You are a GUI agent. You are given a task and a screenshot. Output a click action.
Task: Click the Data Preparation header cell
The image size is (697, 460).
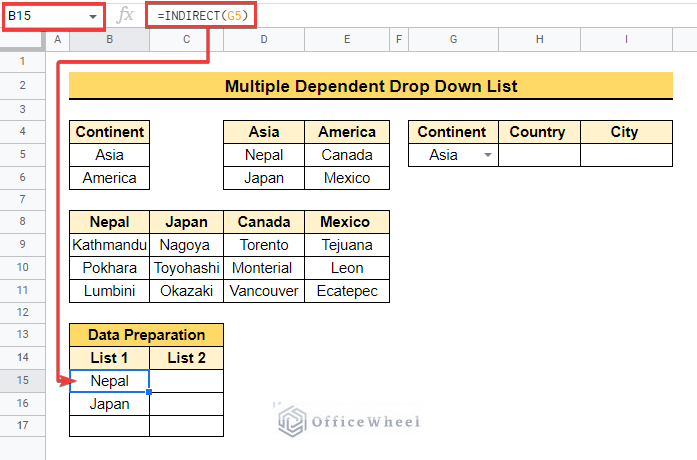(x=146, y=334)
